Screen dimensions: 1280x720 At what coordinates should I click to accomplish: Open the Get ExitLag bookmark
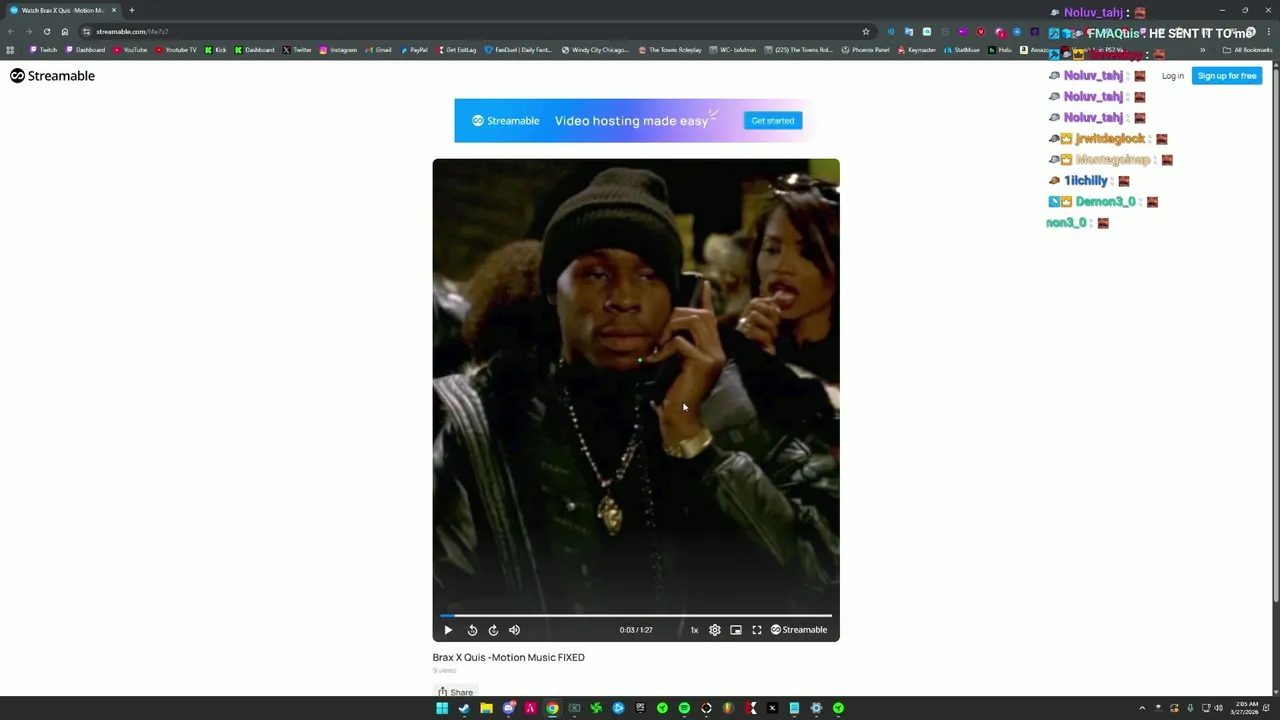click(456, 50)
